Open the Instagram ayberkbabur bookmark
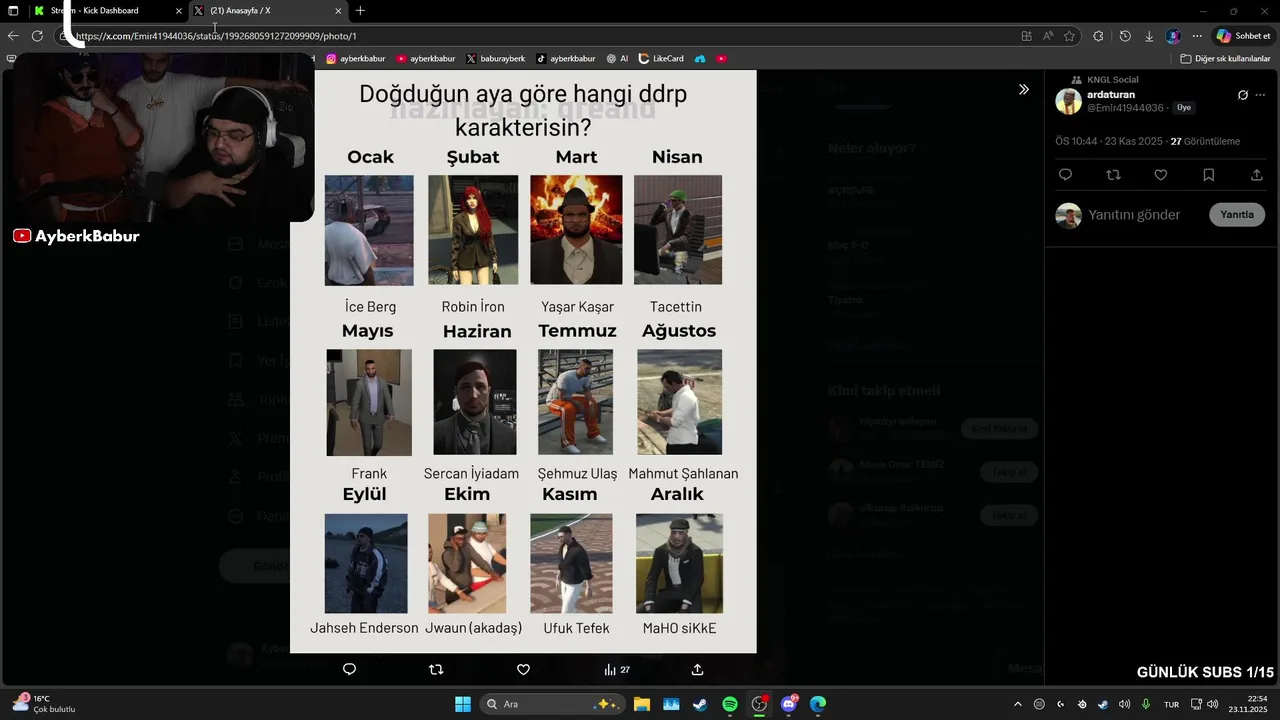1280x720 pixels. [355, 59]
